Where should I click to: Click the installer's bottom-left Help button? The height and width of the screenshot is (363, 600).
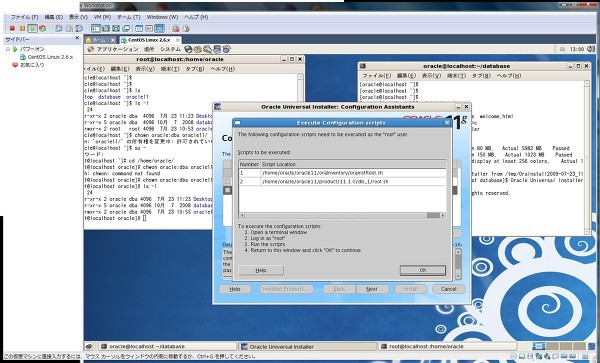[235, 289]
